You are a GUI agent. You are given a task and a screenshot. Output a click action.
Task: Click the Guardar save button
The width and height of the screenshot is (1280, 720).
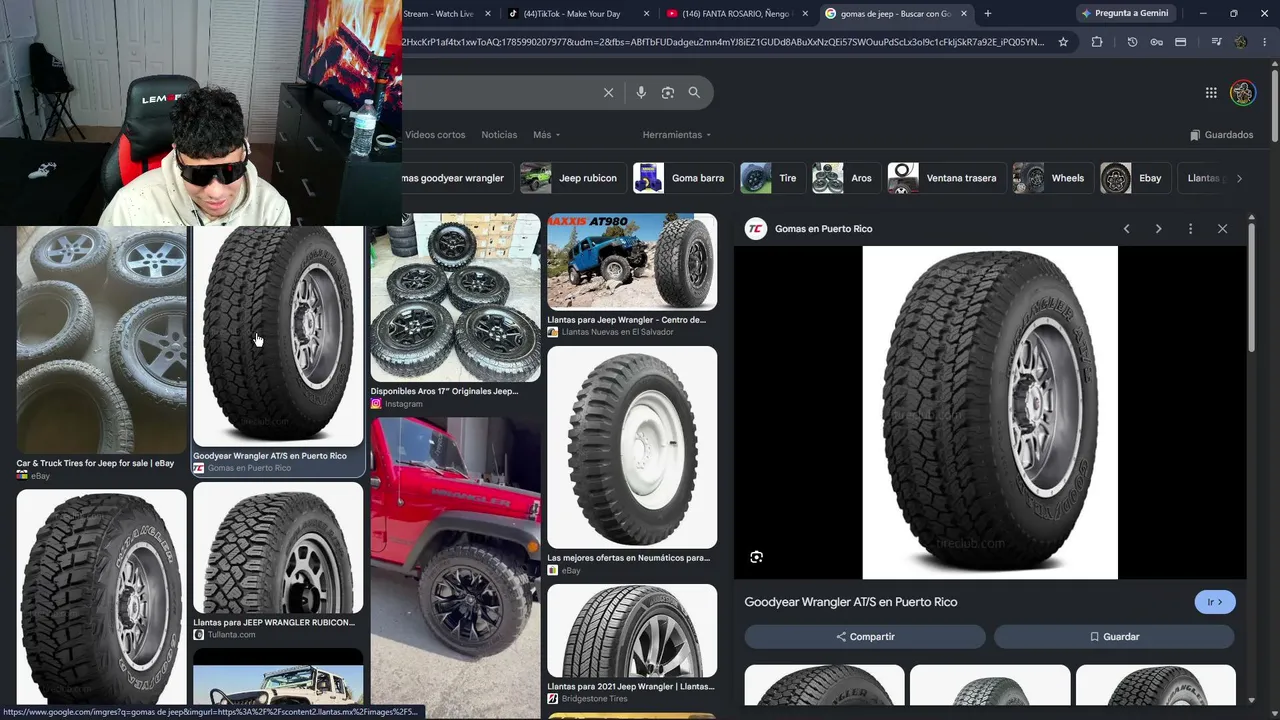[1114, 637]
